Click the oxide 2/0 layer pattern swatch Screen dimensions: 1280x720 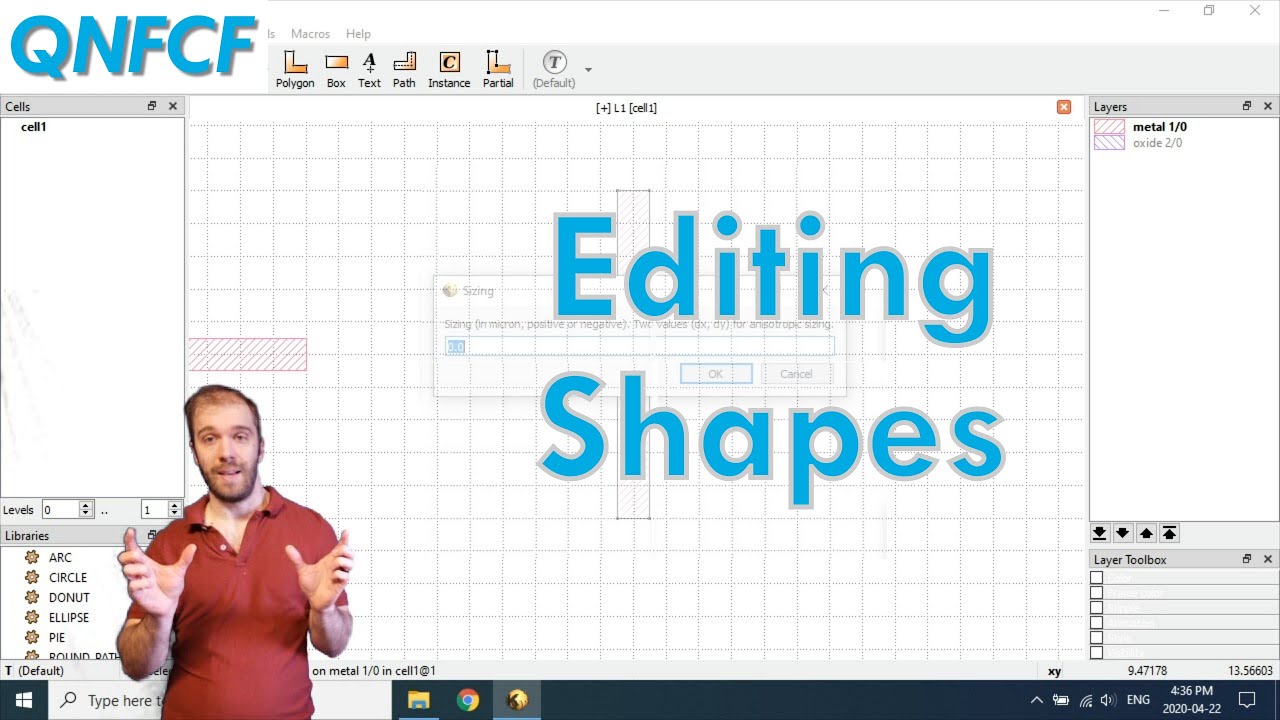click(1109, 143)
